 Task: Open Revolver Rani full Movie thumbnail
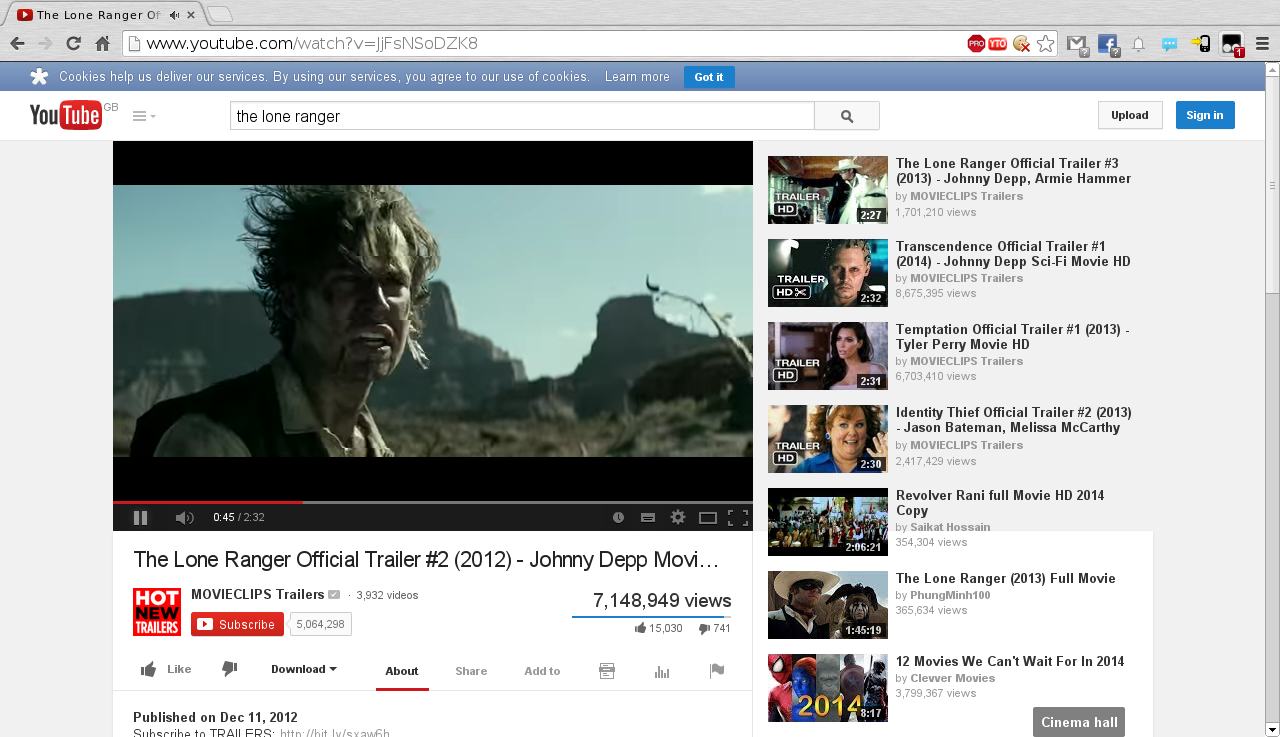828,522
